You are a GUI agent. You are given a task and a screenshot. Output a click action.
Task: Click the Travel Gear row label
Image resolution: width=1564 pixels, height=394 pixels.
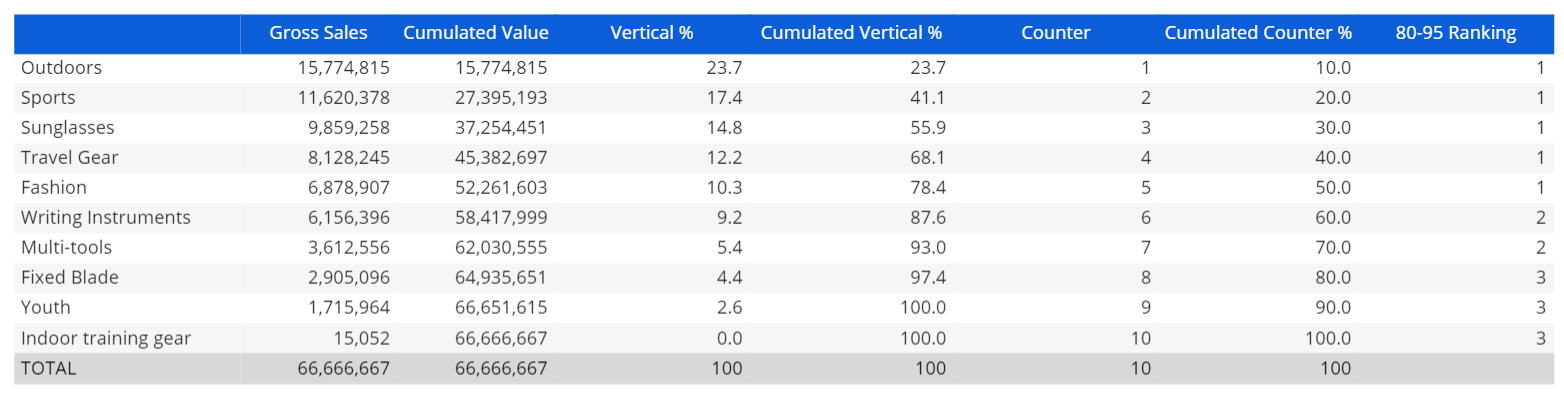pyautogui.click(x=70, y=158)
